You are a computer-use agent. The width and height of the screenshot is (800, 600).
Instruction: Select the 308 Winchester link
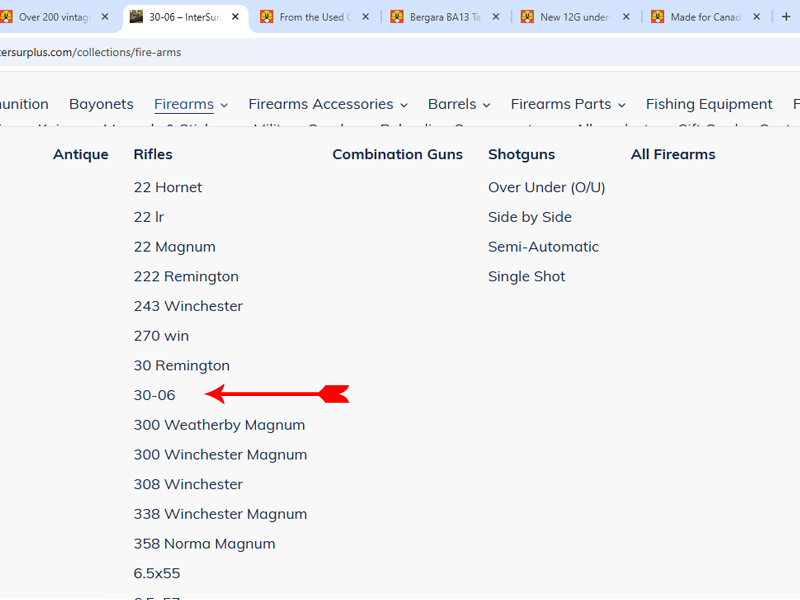(188, 484)
